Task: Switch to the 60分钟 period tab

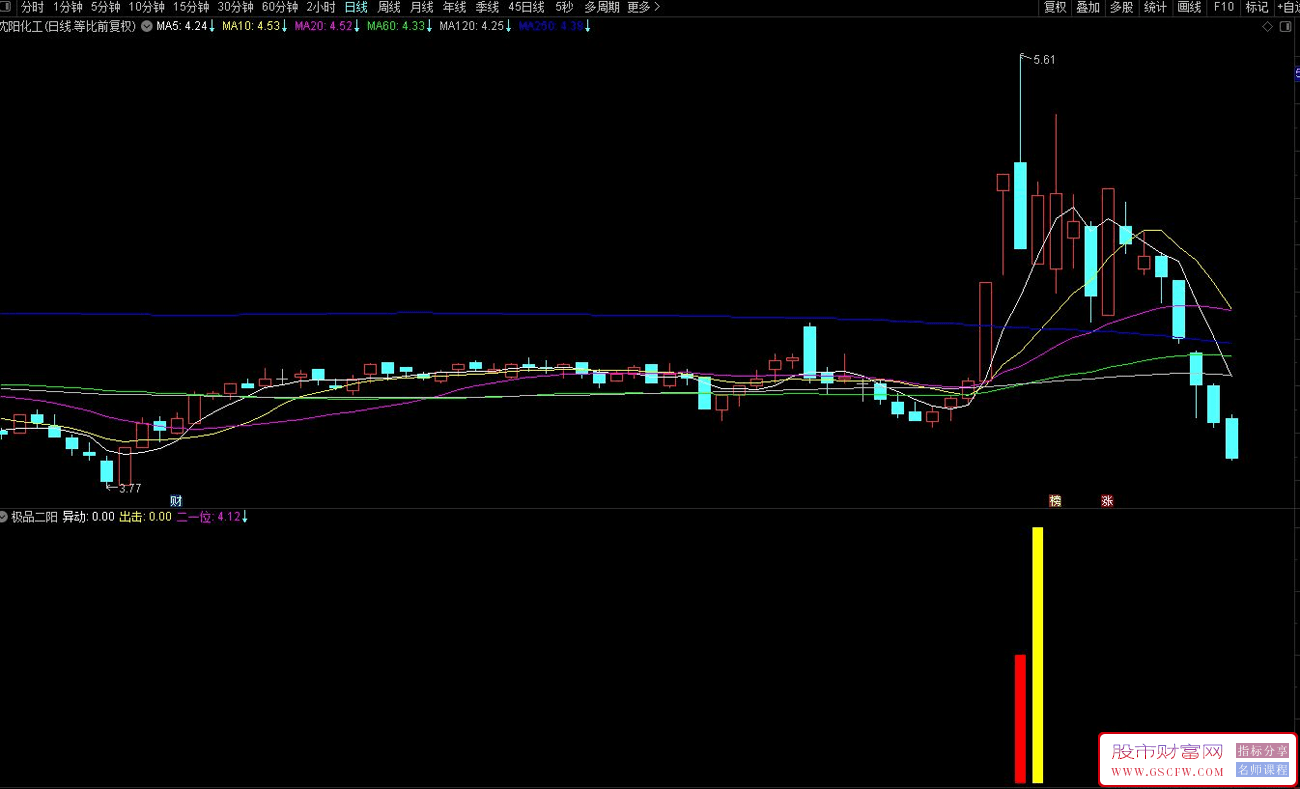Action: coord(280,7)
